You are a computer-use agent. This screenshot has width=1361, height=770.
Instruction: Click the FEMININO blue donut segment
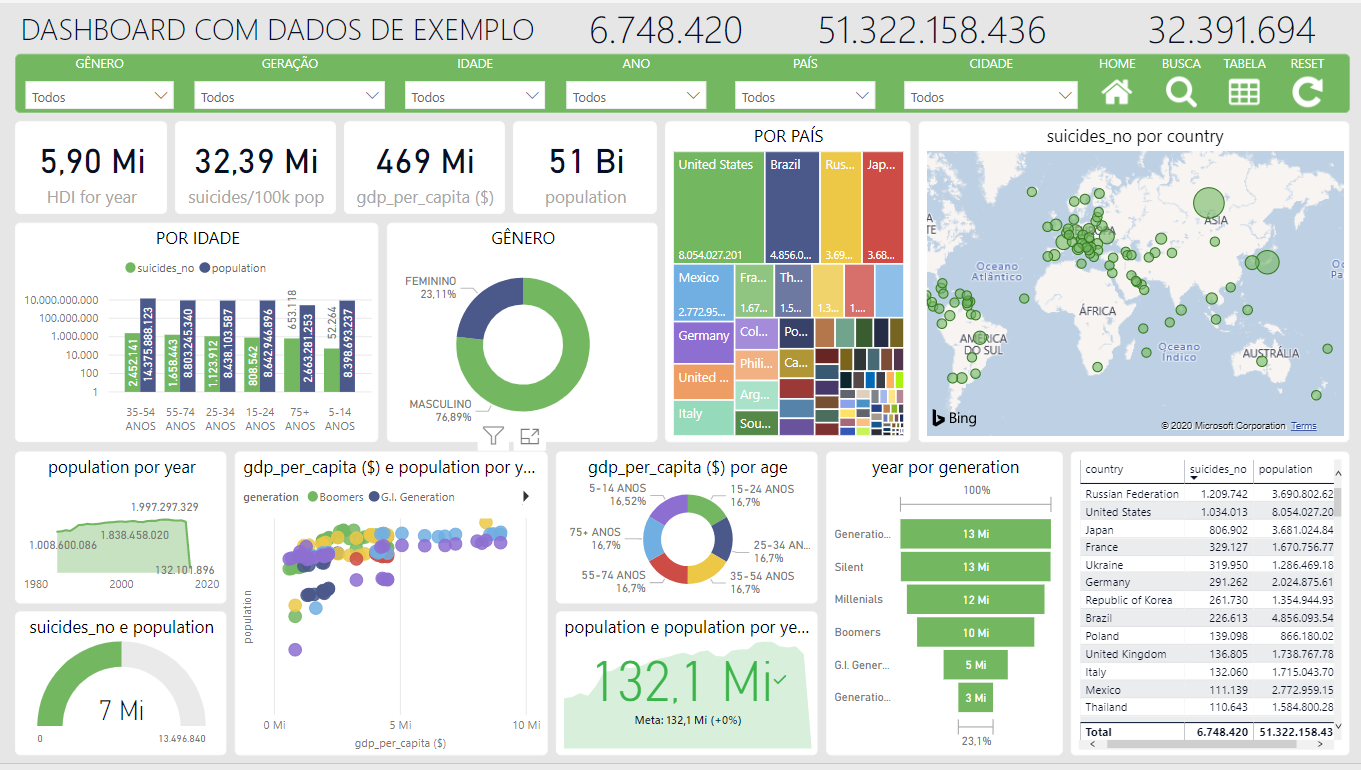click(x=488, y=305)
